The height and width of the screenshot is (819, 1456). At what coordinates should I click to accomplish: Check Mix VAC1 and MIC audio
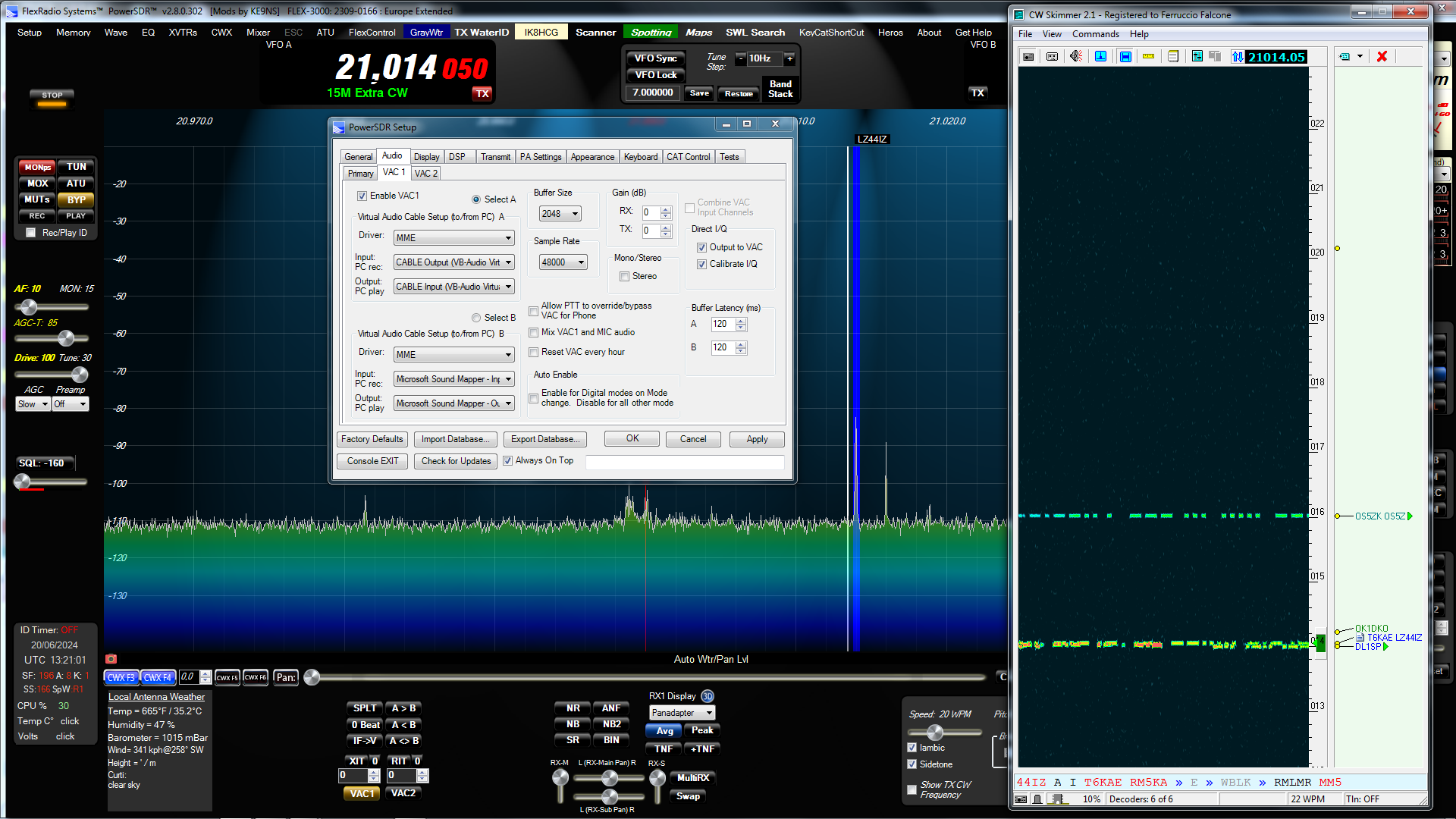[534, 332]
